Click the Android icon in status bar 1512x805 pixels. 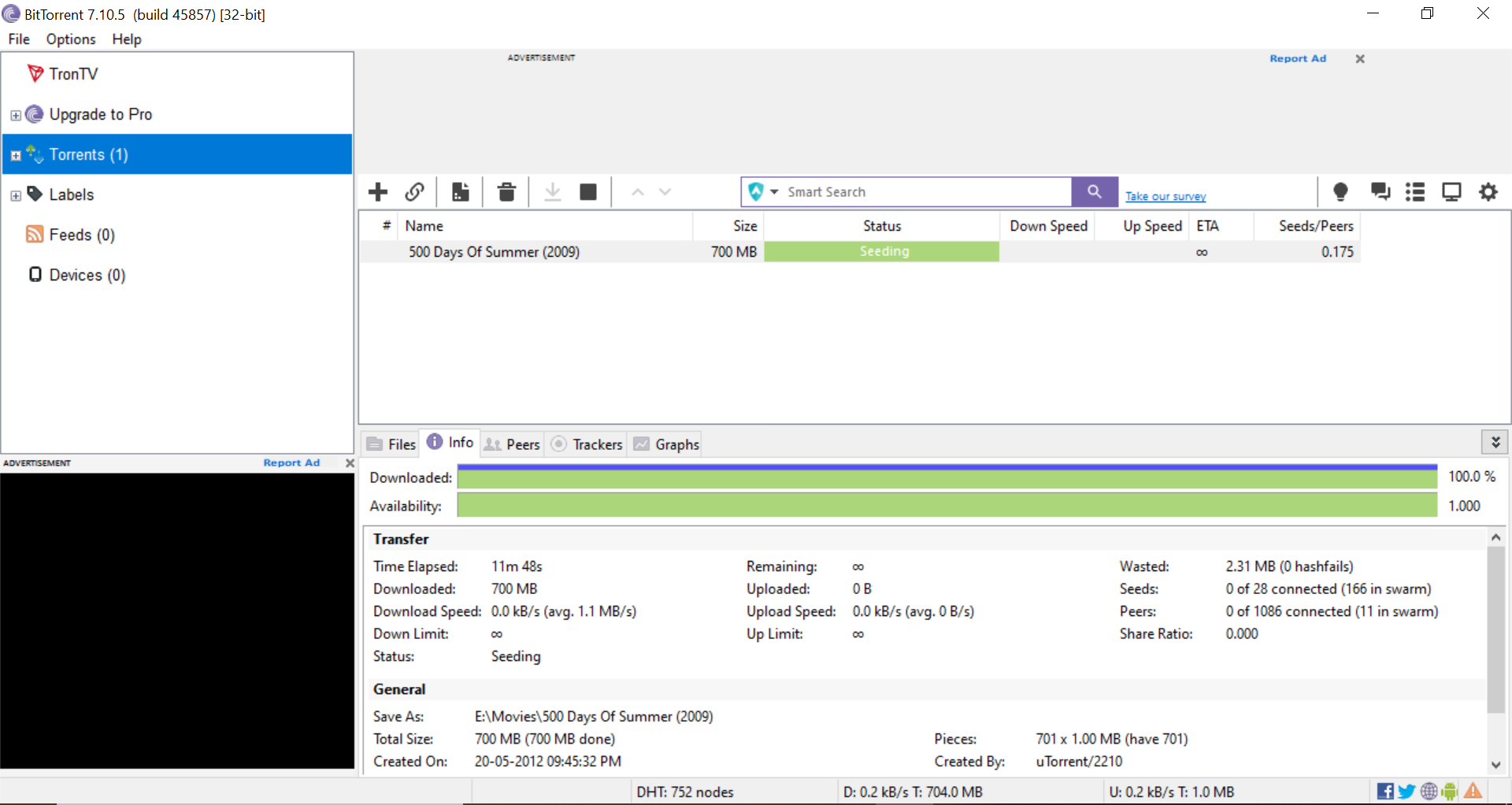click(x=1450, y=792)
